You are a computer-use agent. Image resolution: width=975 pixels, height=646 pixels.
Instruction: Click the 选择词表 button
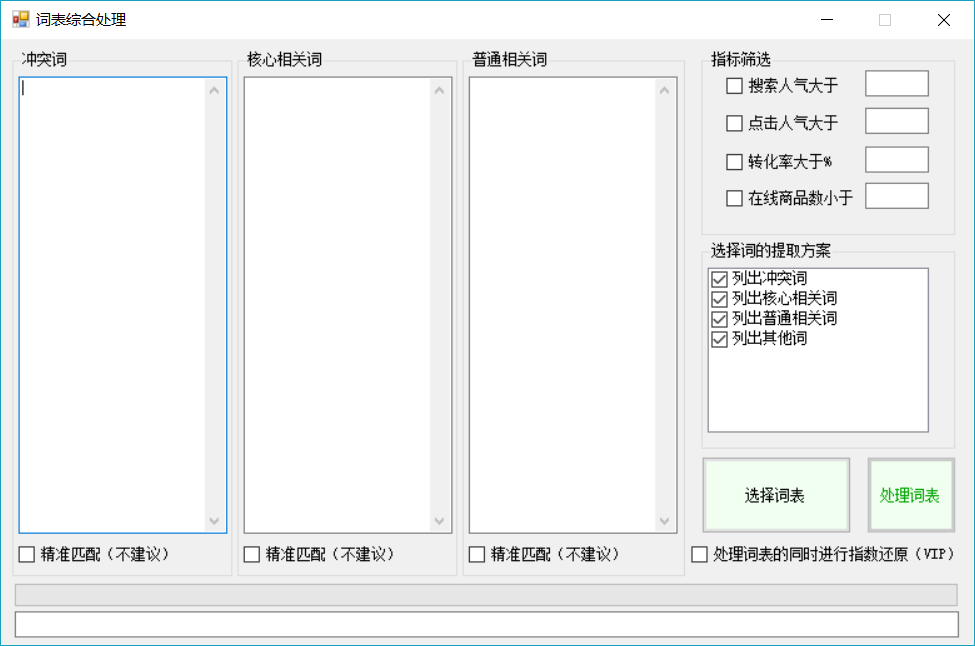click(x=776, y=495)
